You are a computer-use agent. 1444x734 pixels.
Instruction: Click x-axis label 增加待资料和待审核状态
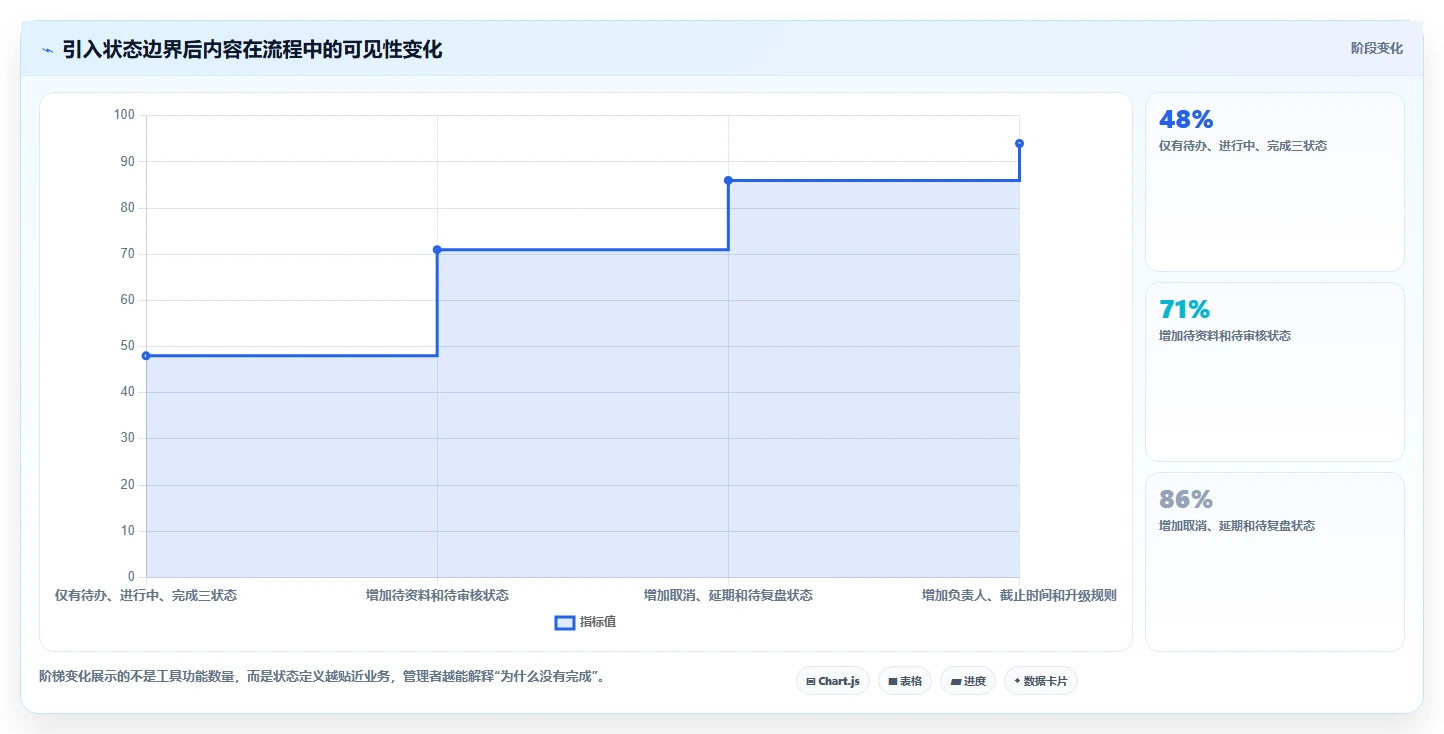click(437, 595)
